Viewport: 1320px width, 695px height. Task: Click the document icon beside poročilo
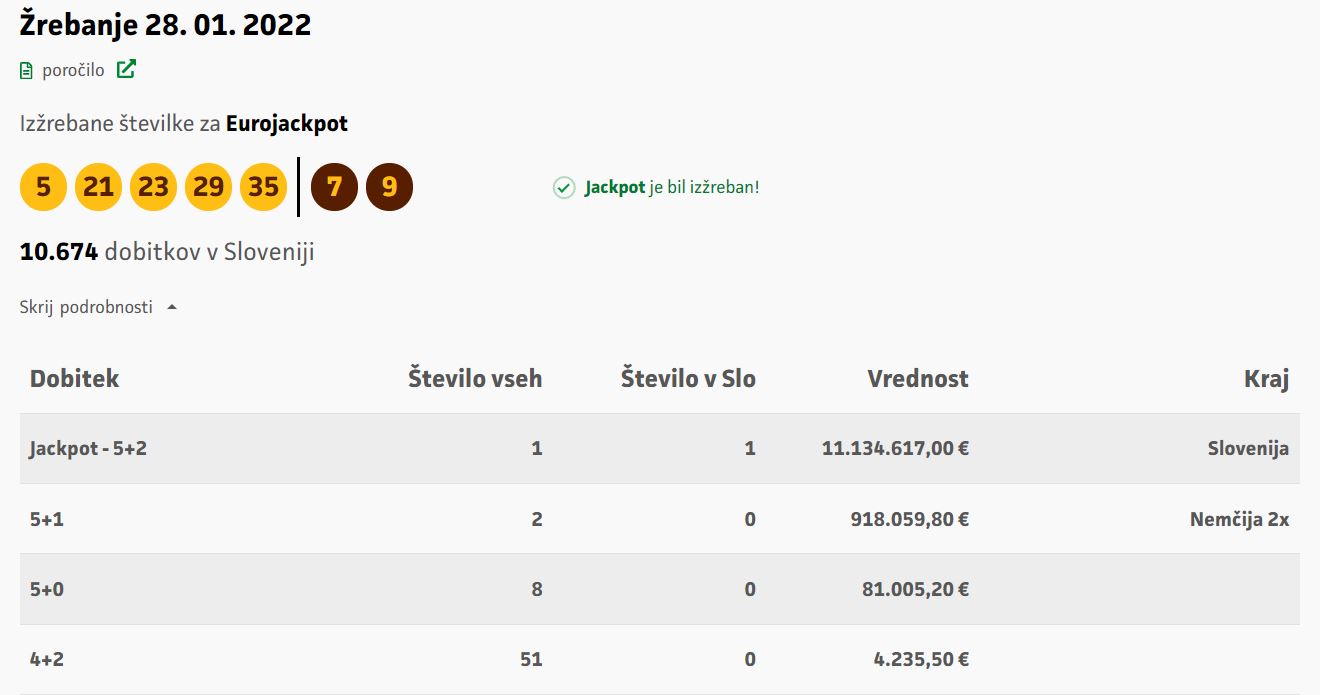pos(27,71)
